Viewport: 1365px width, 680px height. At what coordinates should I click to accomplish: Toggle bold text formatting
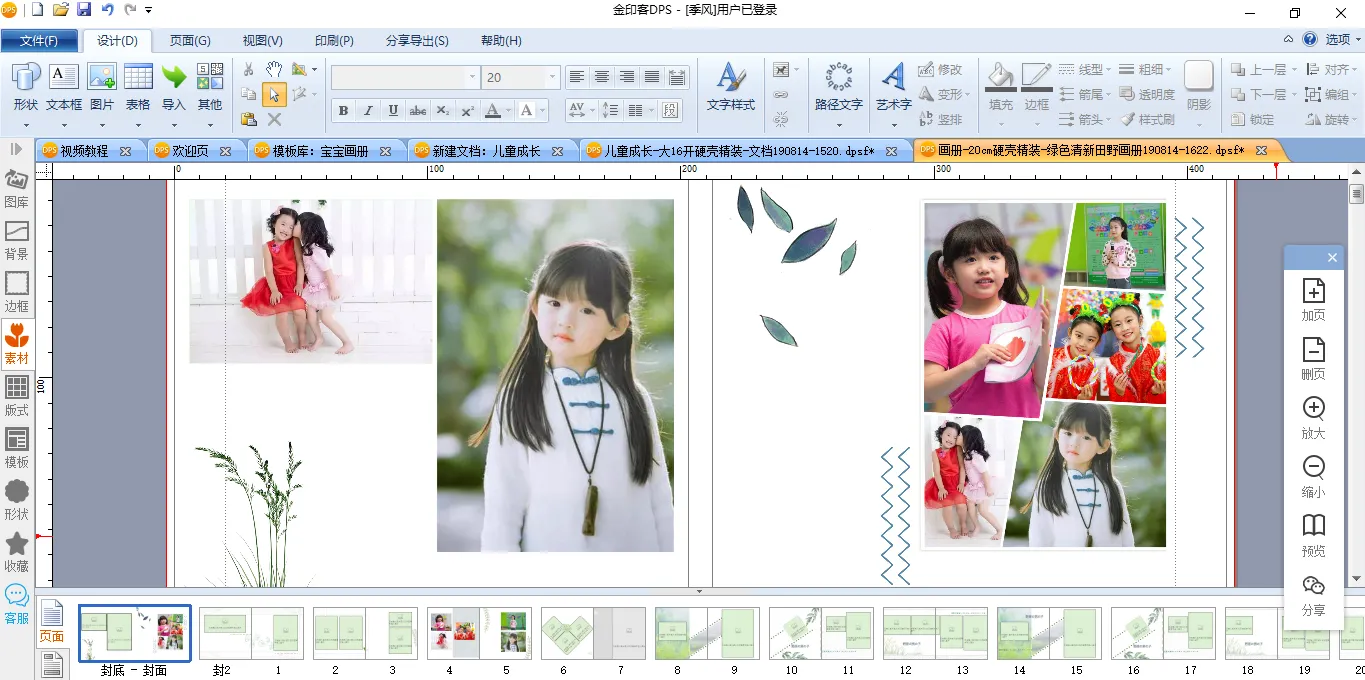click(343, 110)
